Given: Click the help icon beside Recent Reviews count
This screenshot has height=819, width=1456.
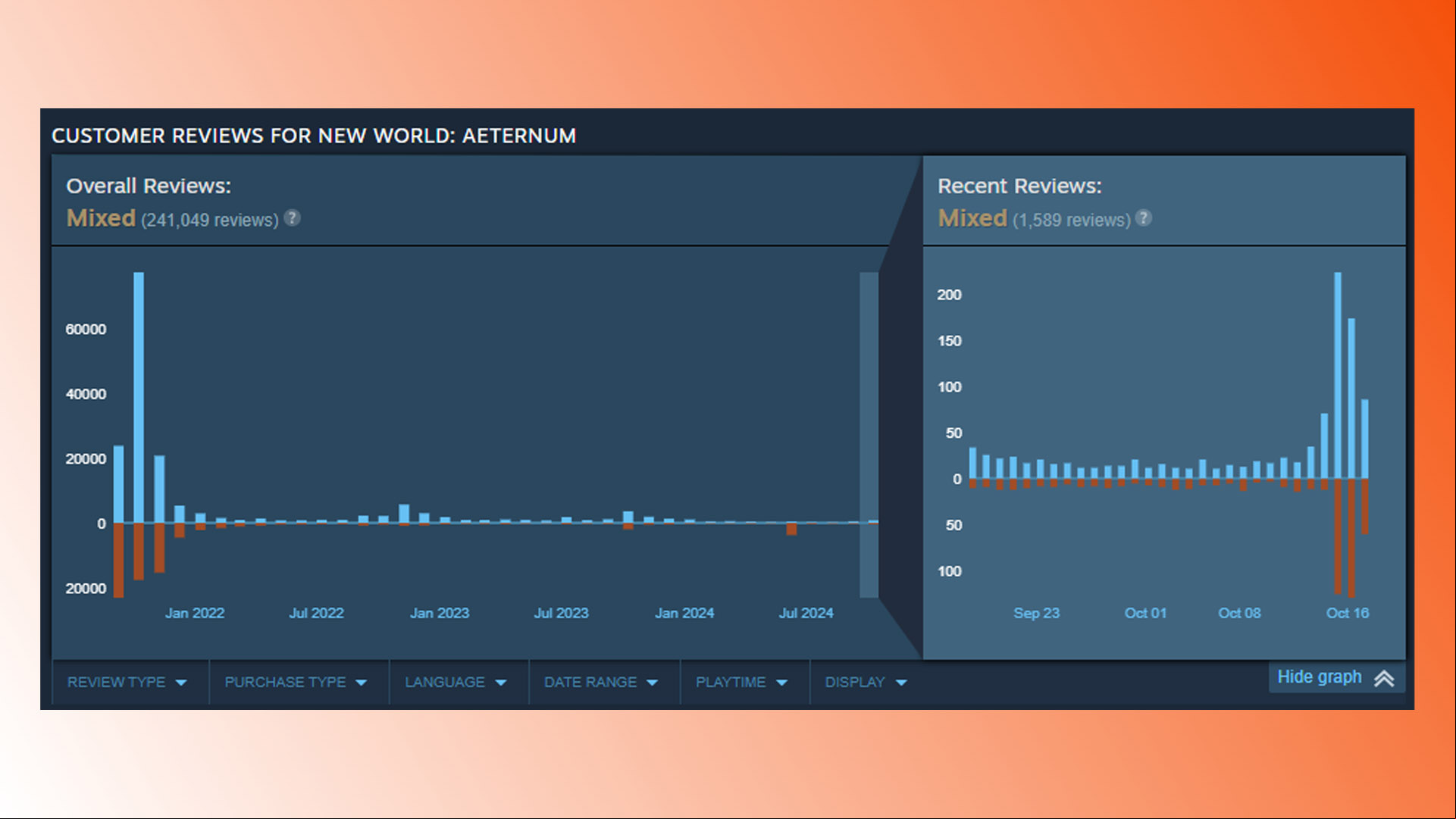Looking at the screenshot, I should pyautogui.click(x=1144, y=218).
